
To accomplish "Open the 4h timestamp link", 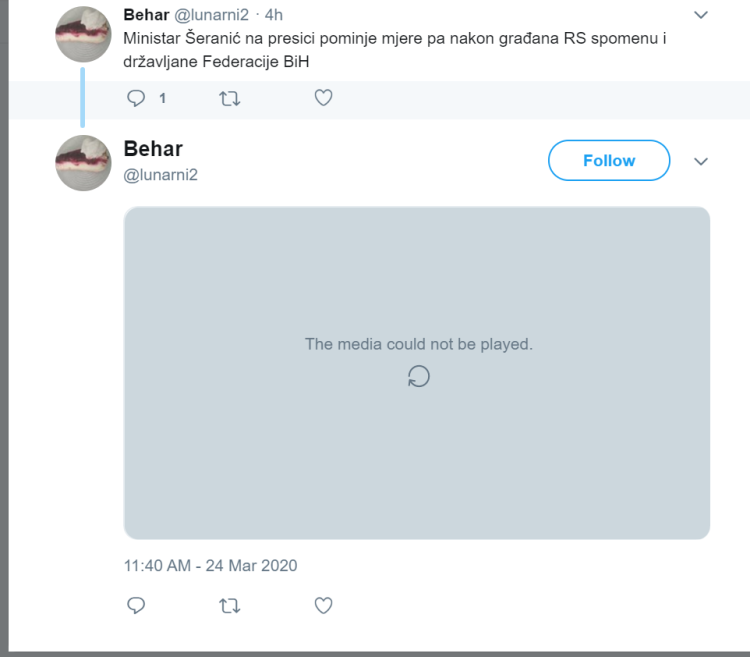I will [274, 15].
